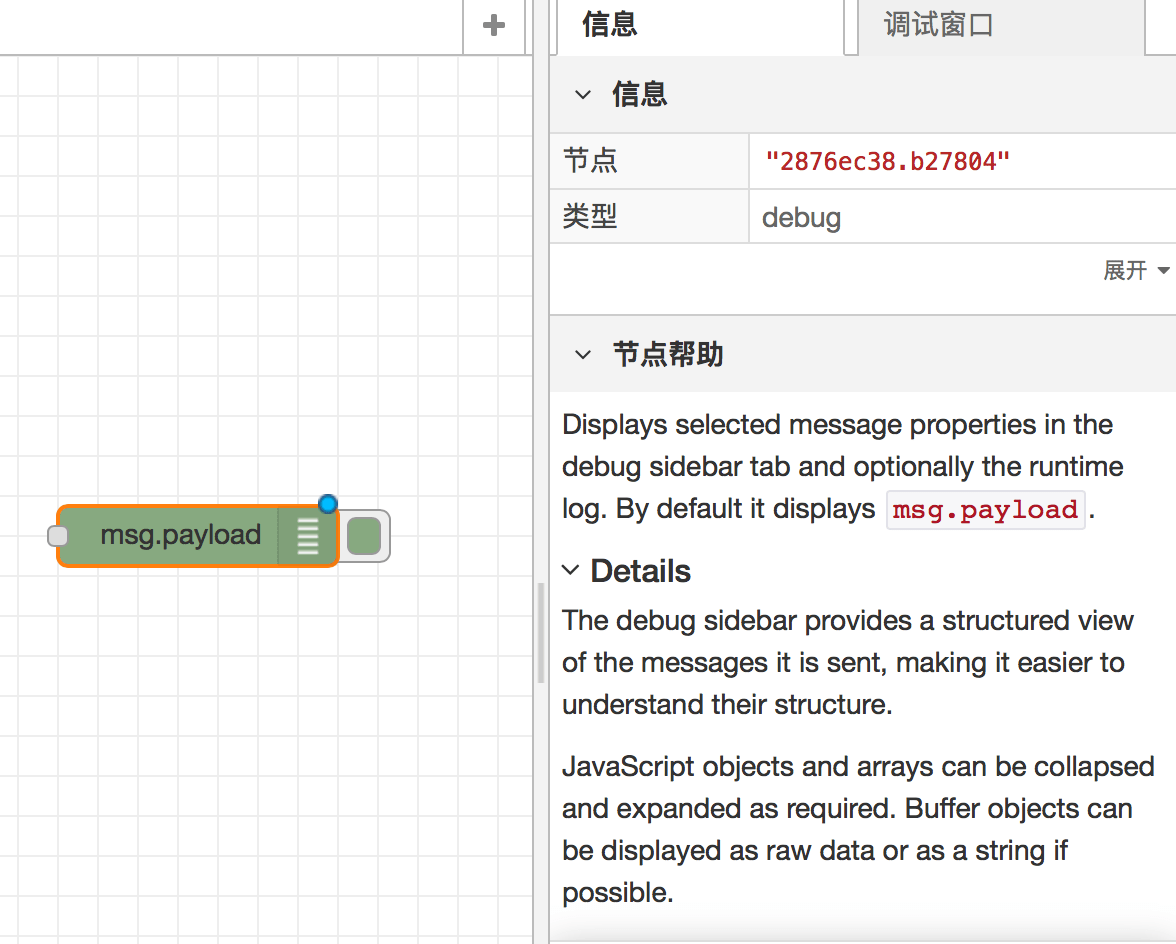Collapse the Details section in node help
This screenshot has height=944, width=1176.
click(x=571, y=570)
